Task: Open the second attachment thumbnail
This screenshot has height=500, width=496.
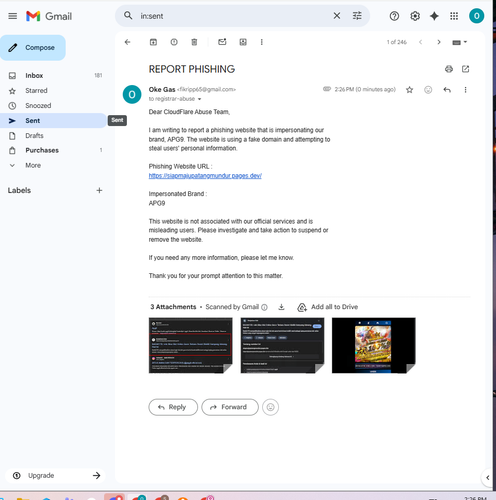Action: coord(282,345)
